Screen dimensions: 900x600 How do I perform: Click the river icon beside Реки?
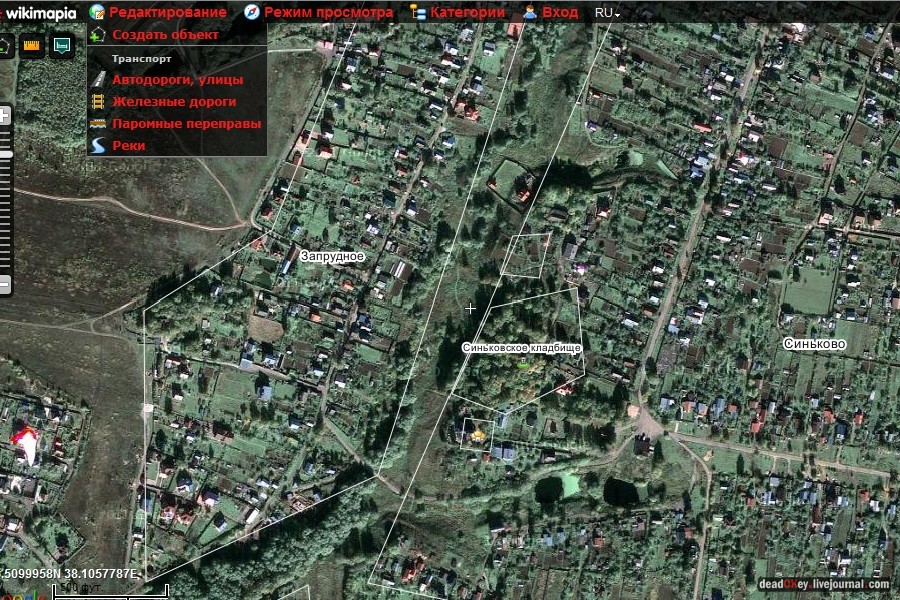tap(99, 146)
